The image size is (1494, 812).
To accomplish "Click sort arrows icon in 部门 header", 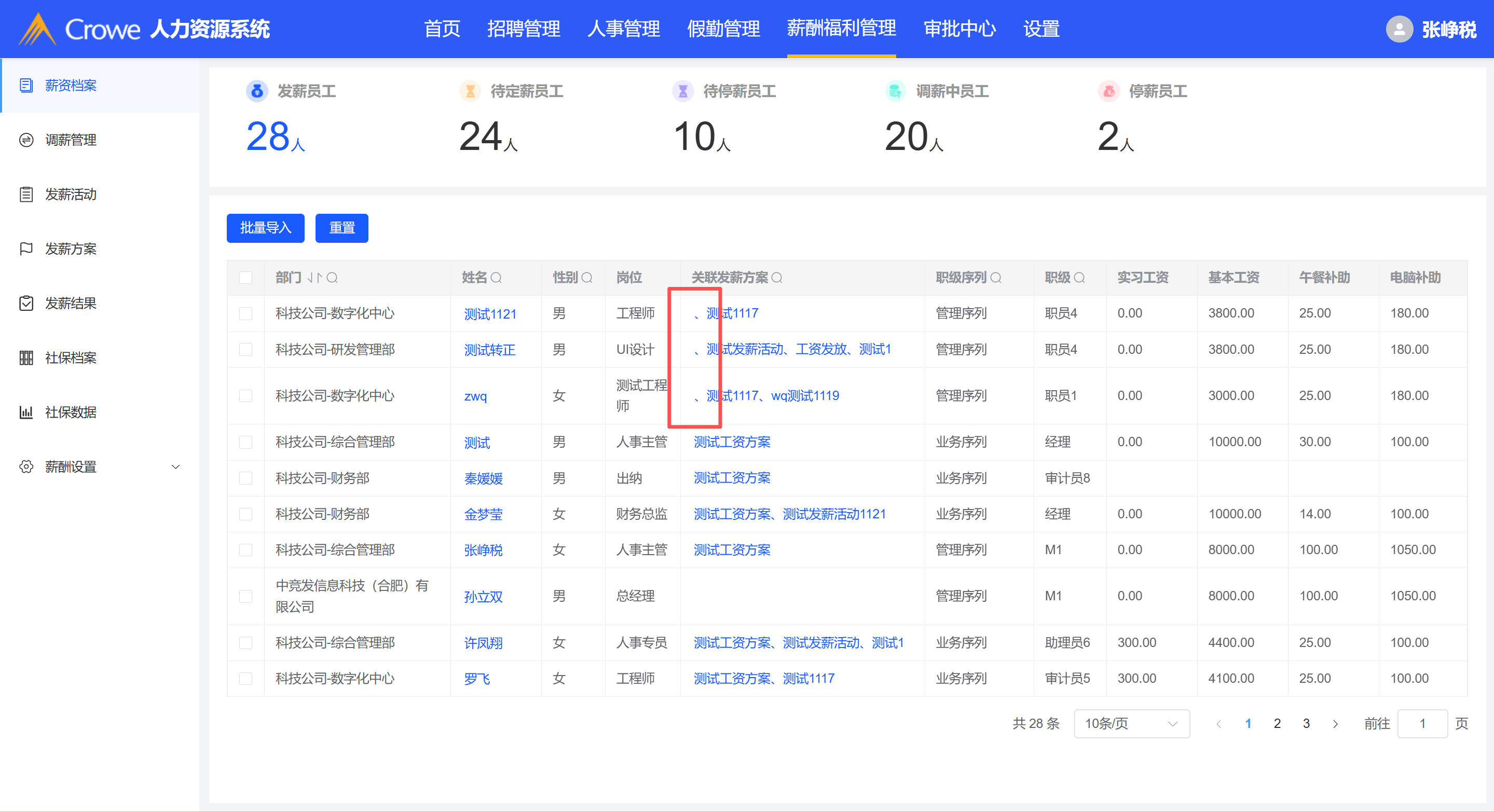I will point(314,278).
